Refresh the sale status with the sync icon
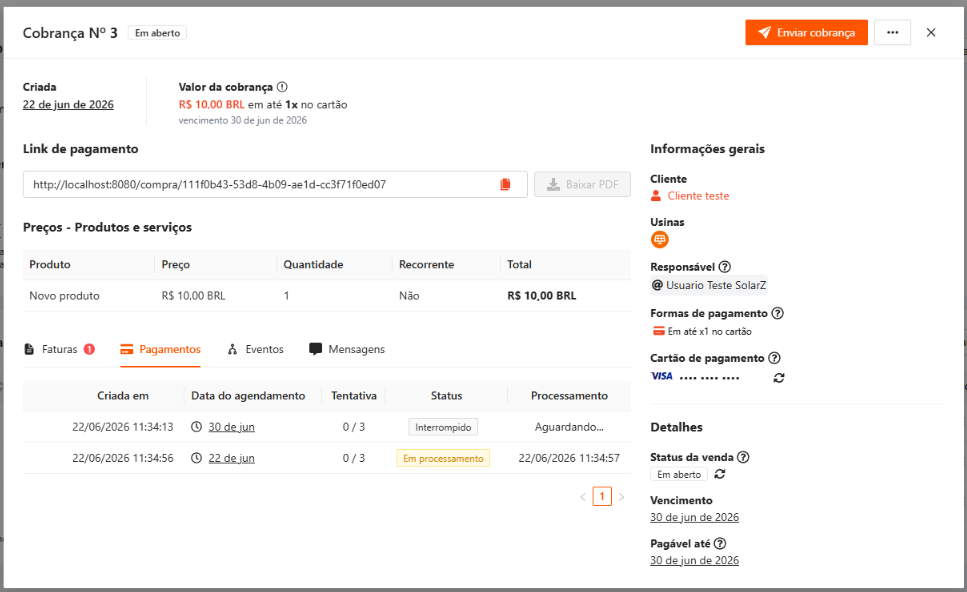Image resolution: width=967 pixels, height=592 pixels. coord(720,474)
